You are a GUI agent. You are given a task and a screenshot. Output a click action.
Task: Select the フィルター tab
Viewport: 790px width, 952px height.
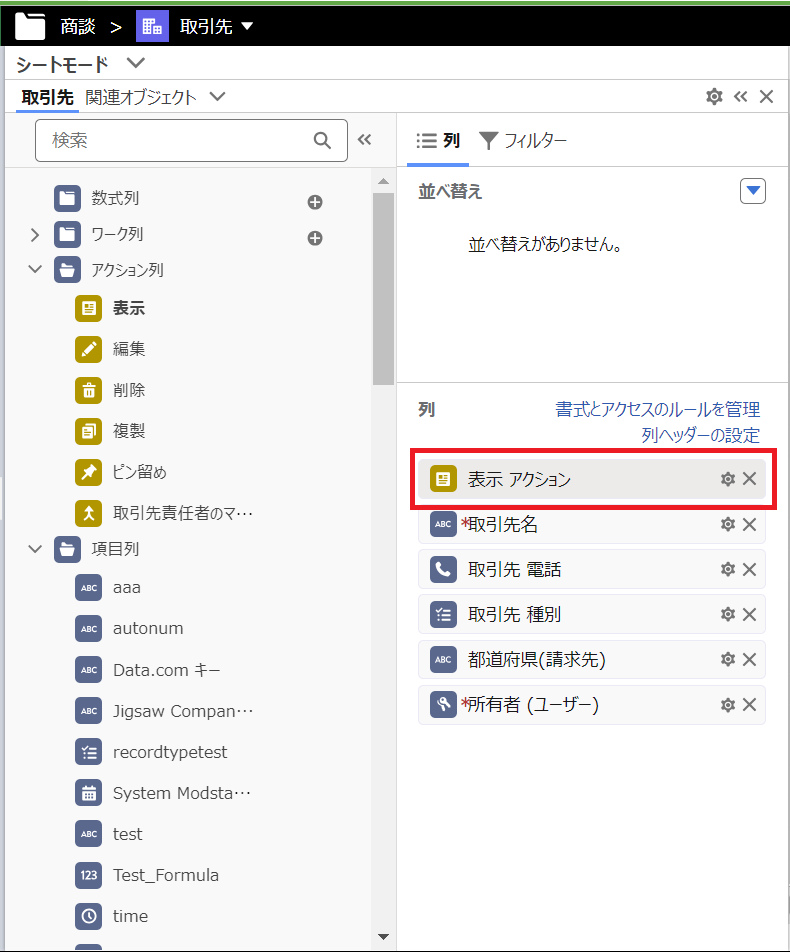(x=523, y=141)
